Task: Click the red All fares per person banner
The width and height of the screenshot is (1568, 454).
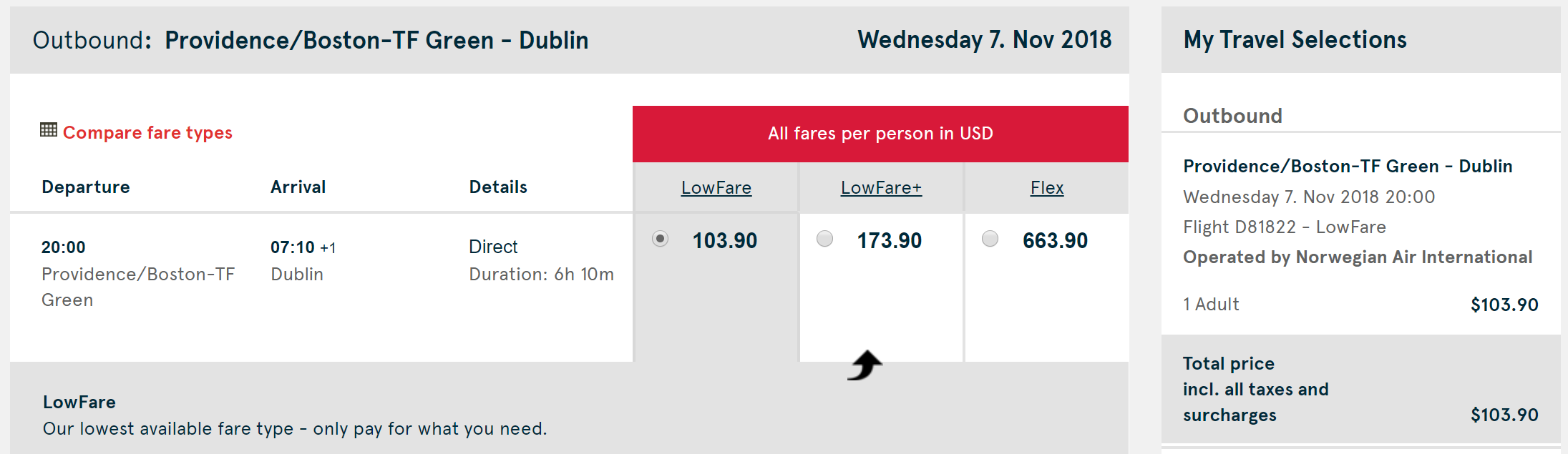Action: point(880,134)
